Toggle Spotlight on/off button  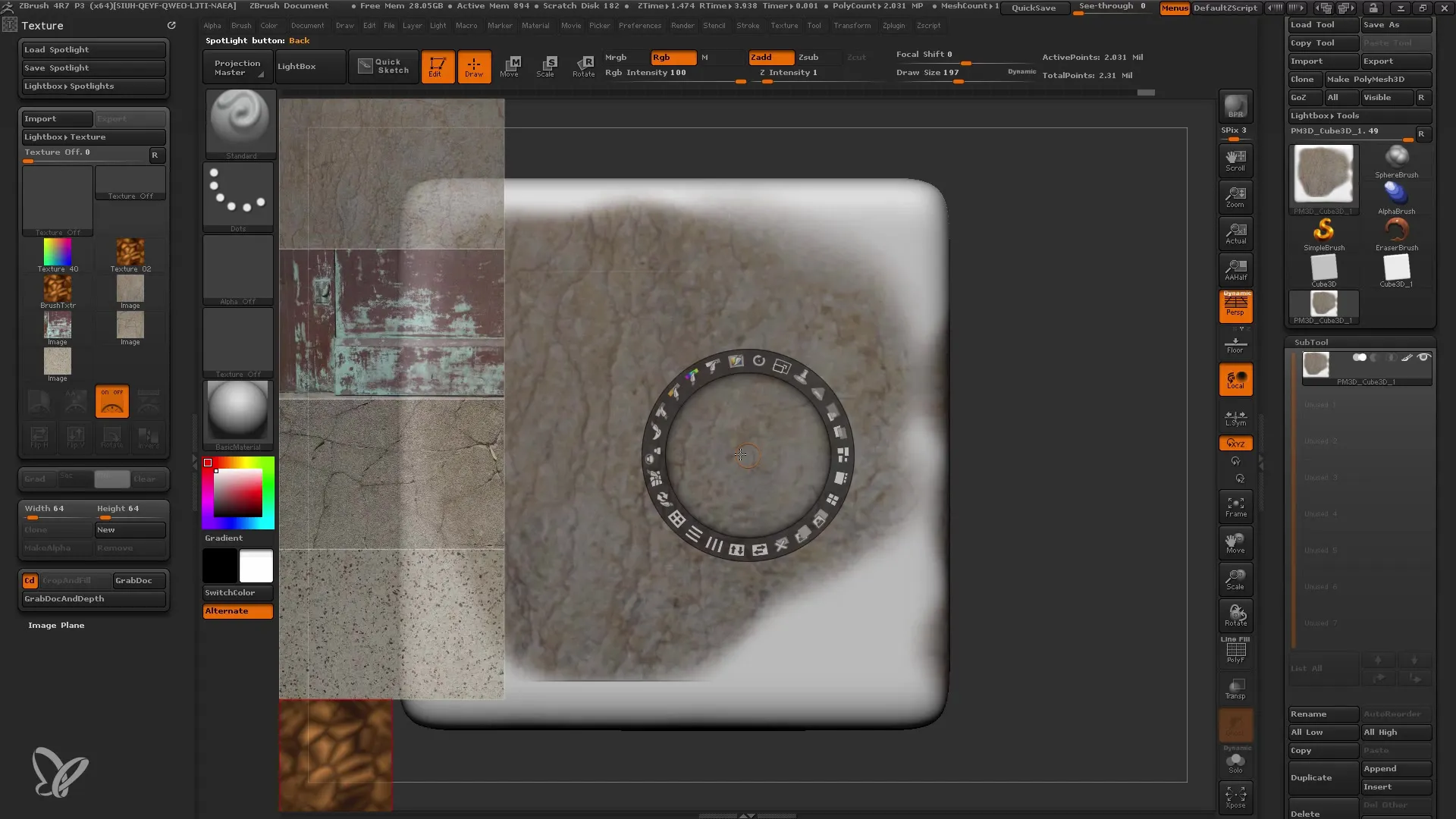point(112,401)
